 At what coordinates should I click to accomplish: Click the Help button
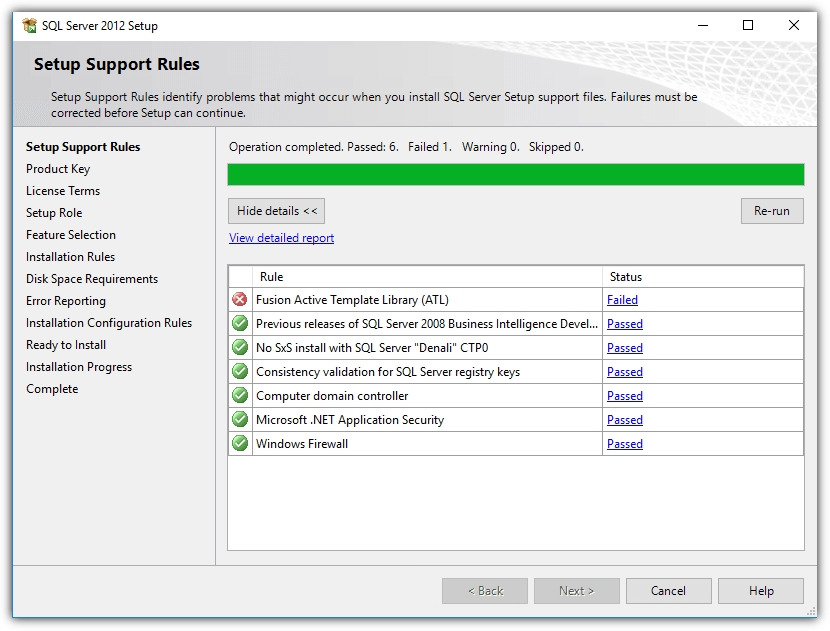[x=761, y=591]
